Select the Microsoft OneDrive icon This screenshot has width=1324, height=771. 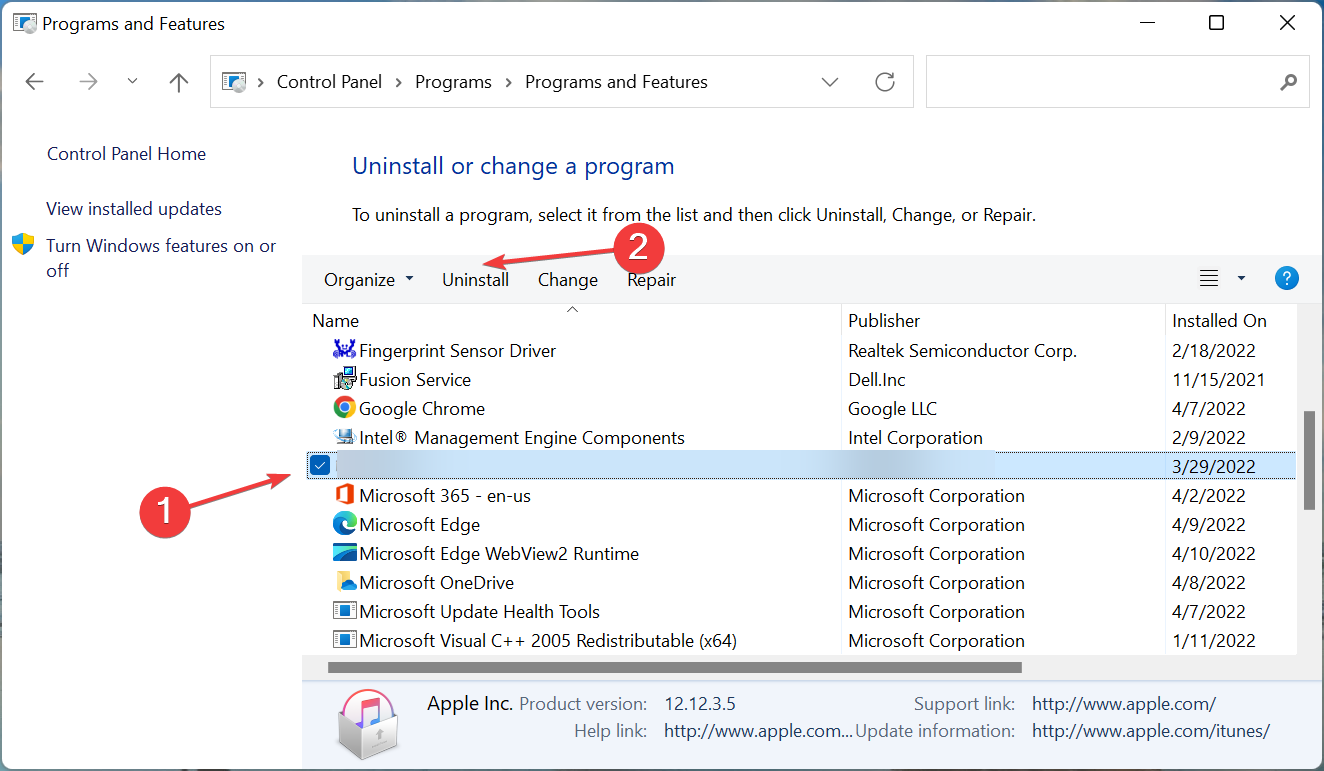point(344,582)
